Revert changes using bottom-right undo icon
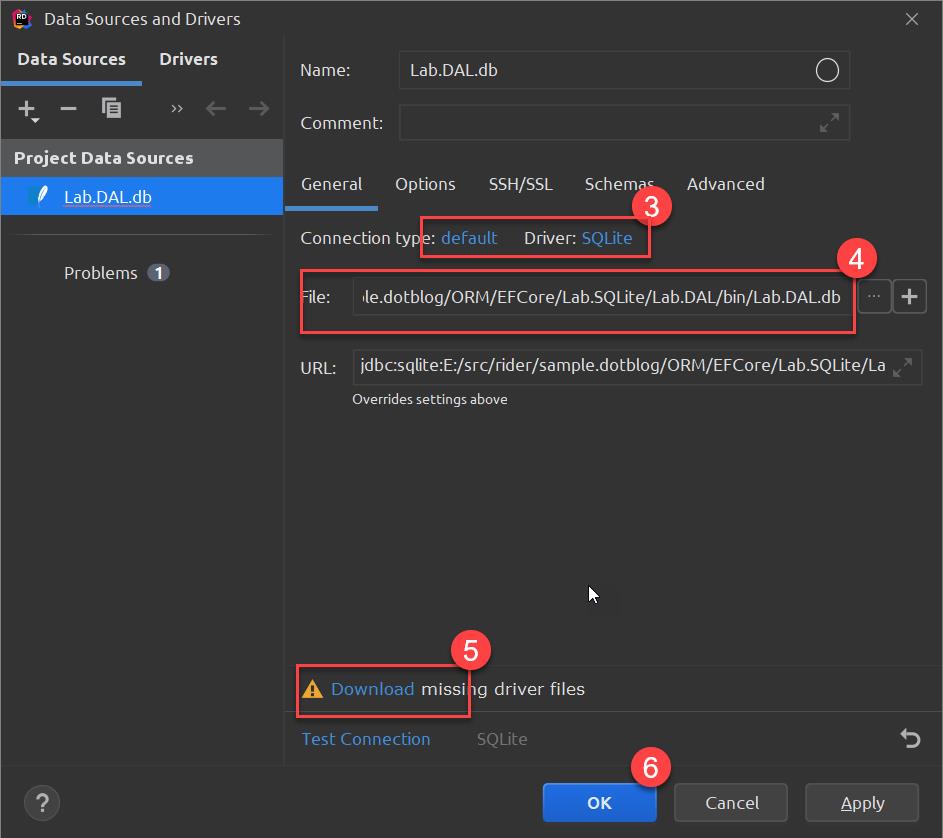 click(x=910, y=738)
